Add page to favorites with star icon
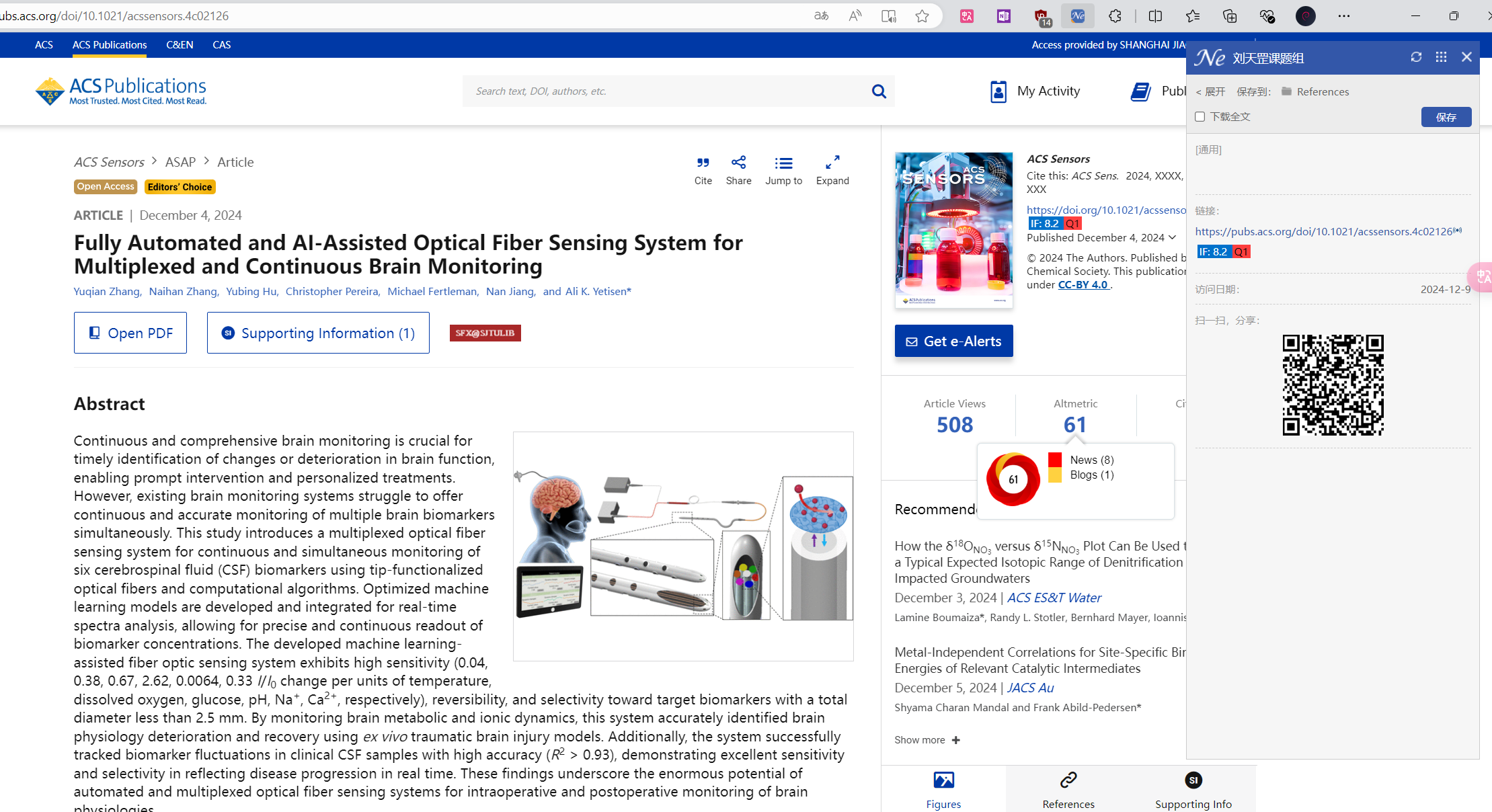The image size is (1492, 812). [922, 16]
